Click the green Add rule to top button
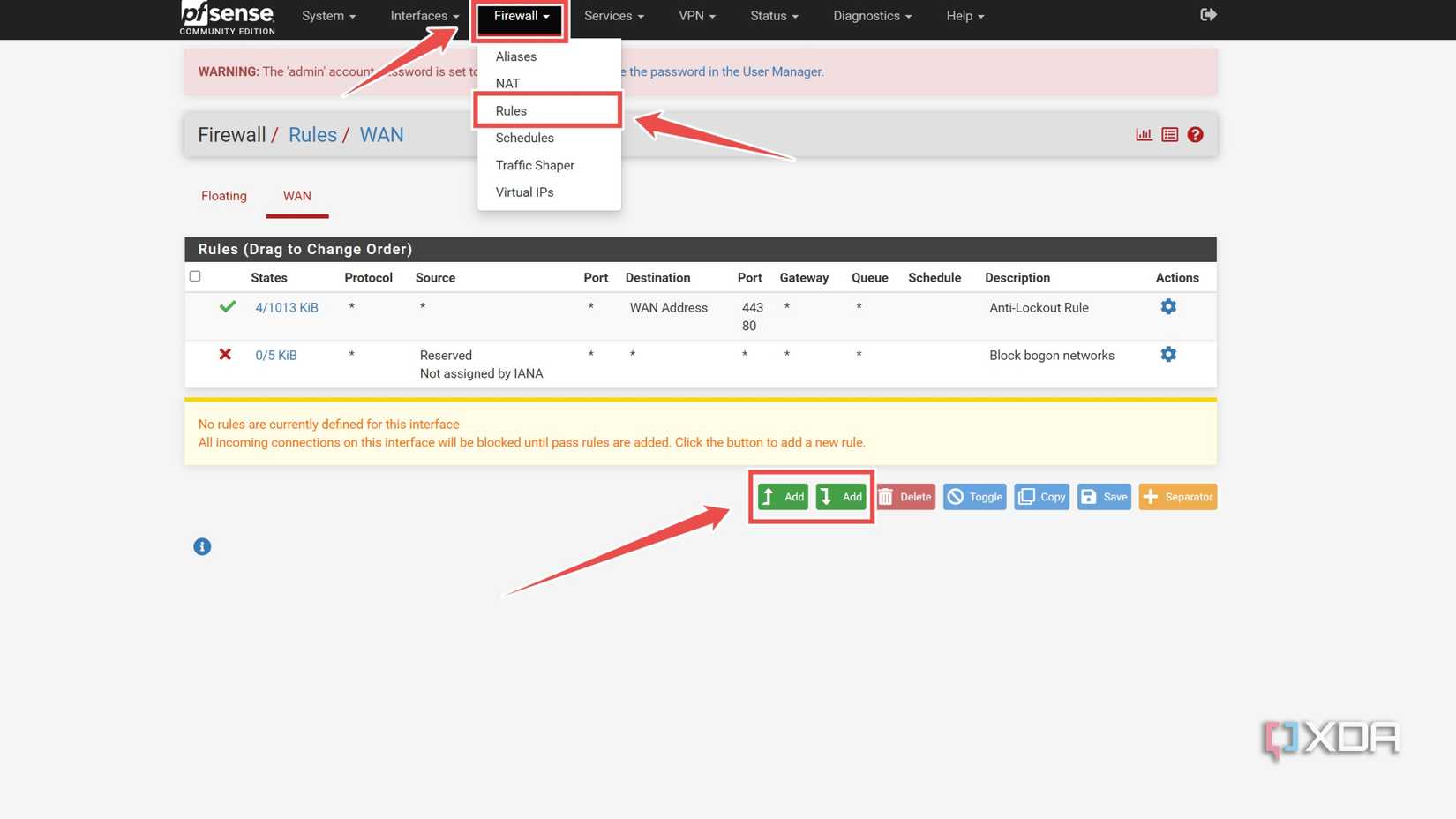 coord(782,496)
